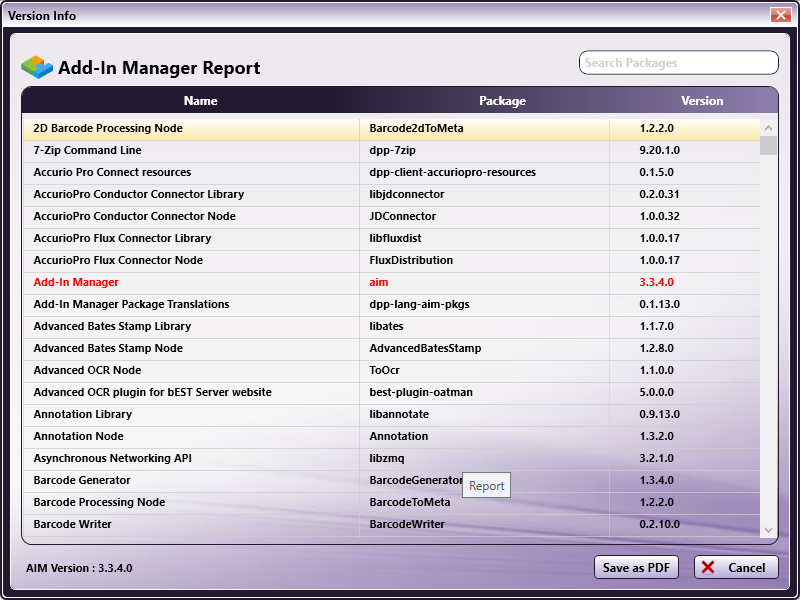Click version 5.0.0.0 cell
Screen dimensions: 800x600
pos(685,392)
